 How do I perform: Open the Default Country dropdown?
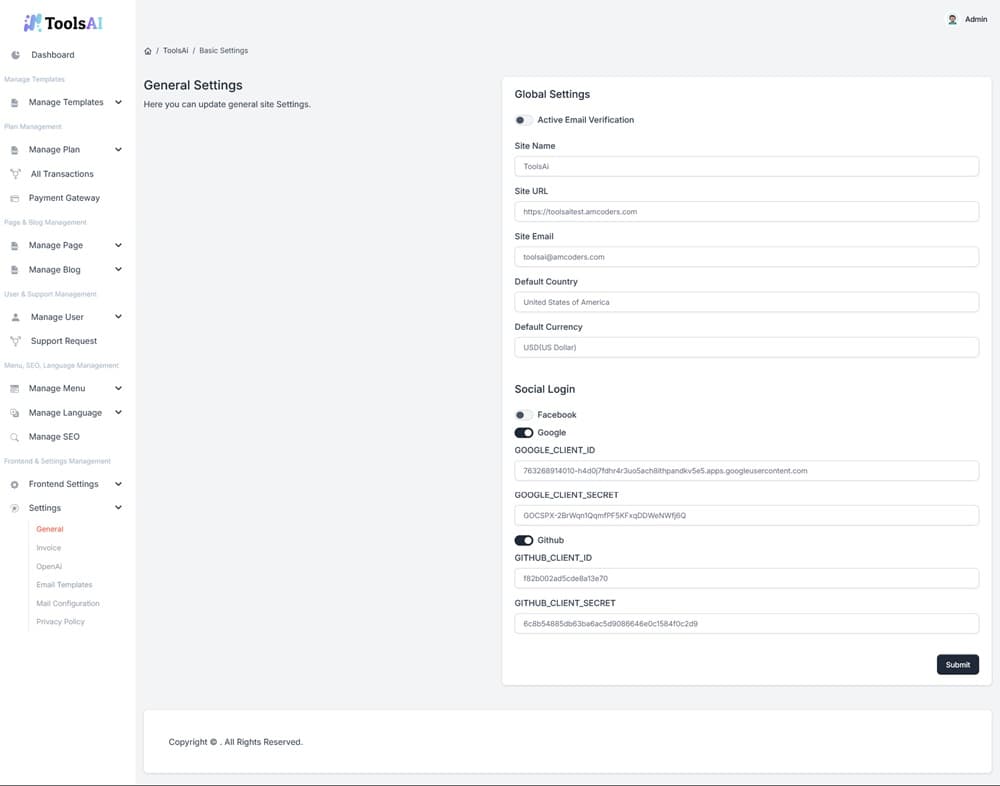[746, 302]
